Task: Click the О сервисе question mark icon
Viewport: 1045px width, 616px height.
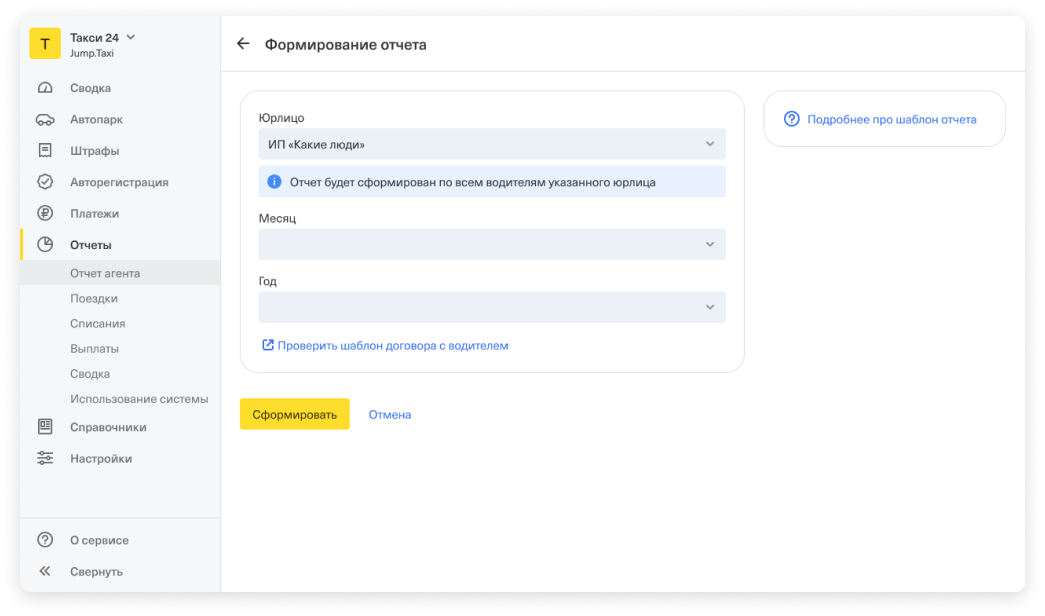Action: coord(45,540)
